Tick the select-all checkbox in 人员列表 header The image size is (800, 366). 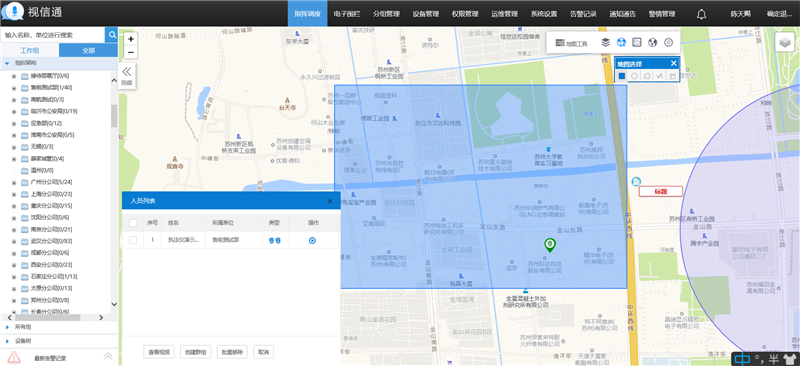pos(133,223)
